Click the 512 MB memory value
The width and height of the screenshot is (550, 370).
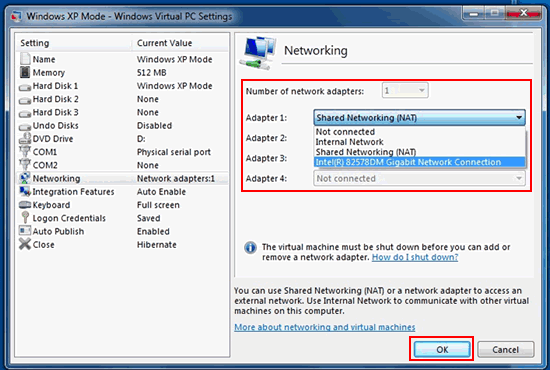pos(152,73)
